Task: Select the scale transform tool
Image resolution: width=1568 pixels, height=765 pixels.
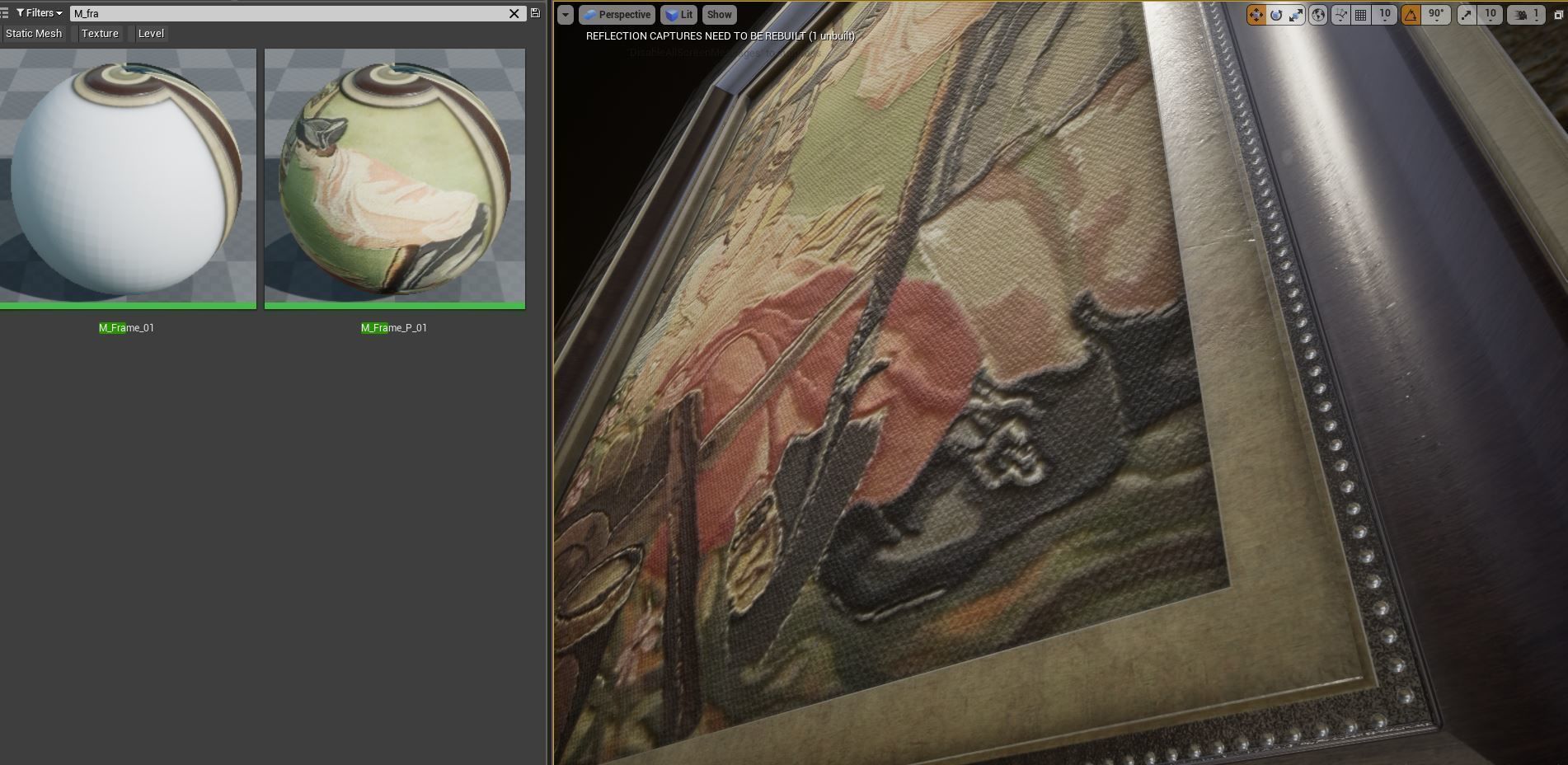Action: (1296, 15)
